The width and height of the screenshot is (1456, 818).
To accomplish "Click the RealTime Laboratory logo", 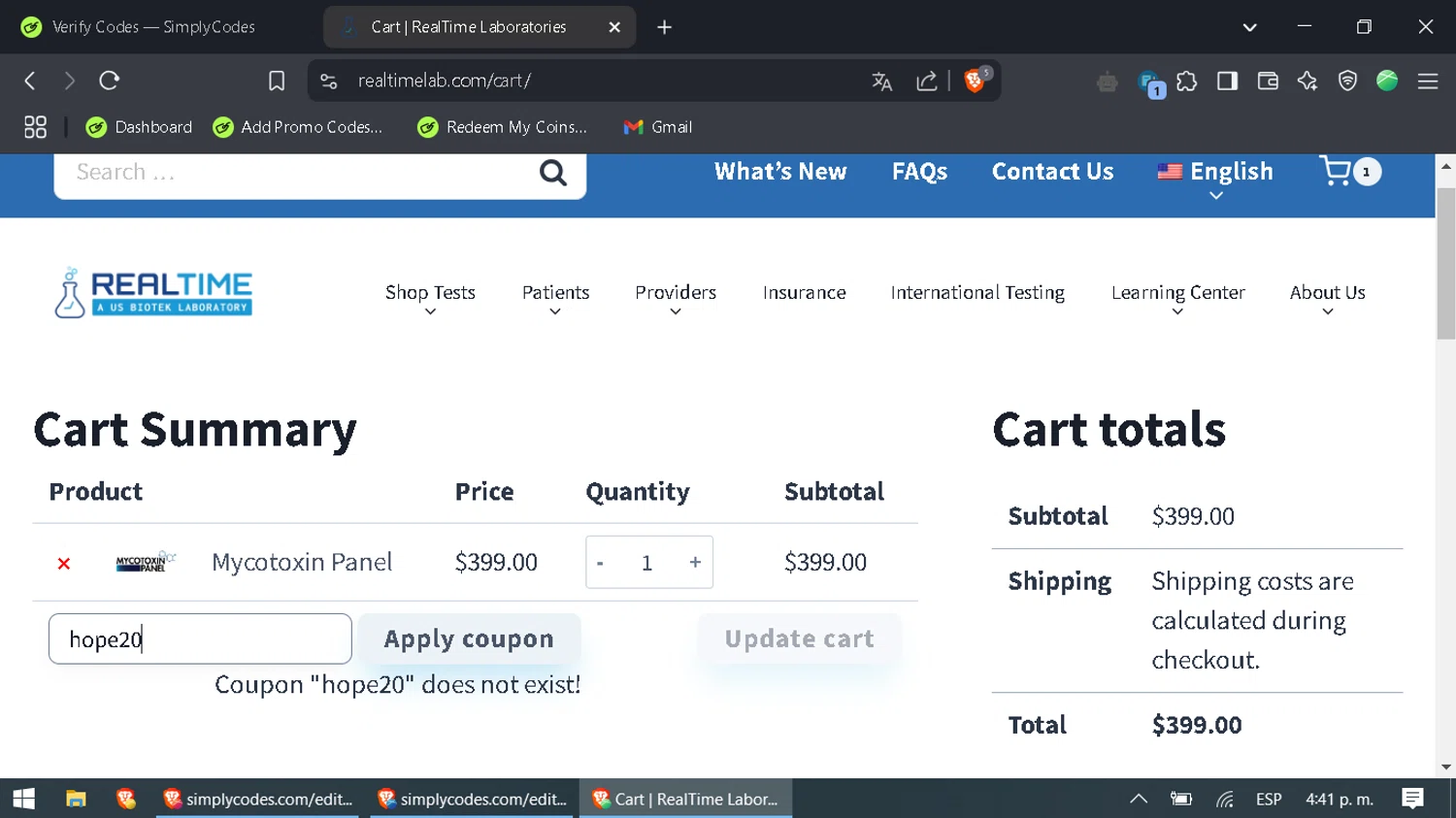I will click(x=153, y=293).
